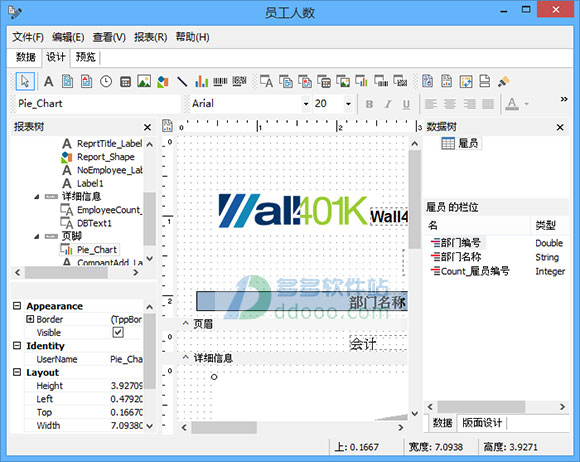Select the Line drawing tool

pos(182,81)
